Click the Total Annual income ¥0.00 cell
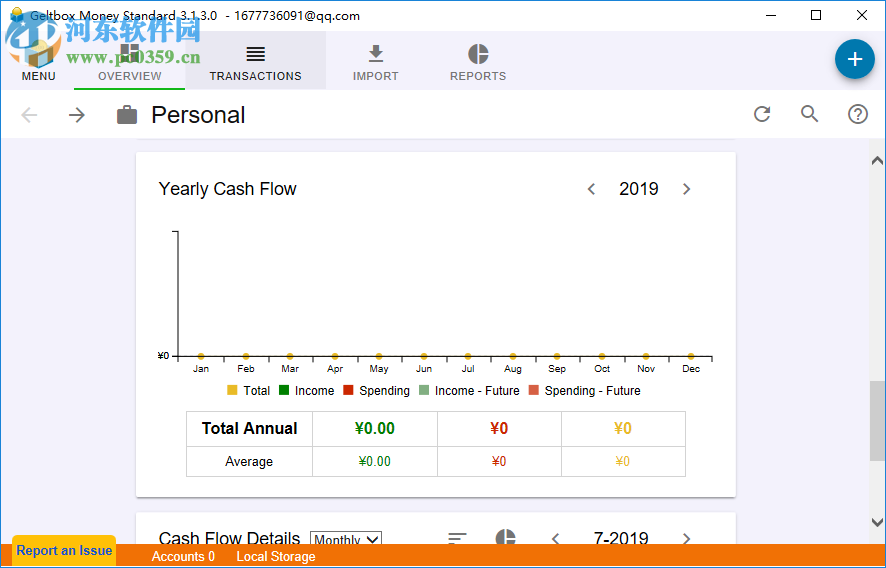The height and width of the screenshot is (568, 886). pos(375,428)
